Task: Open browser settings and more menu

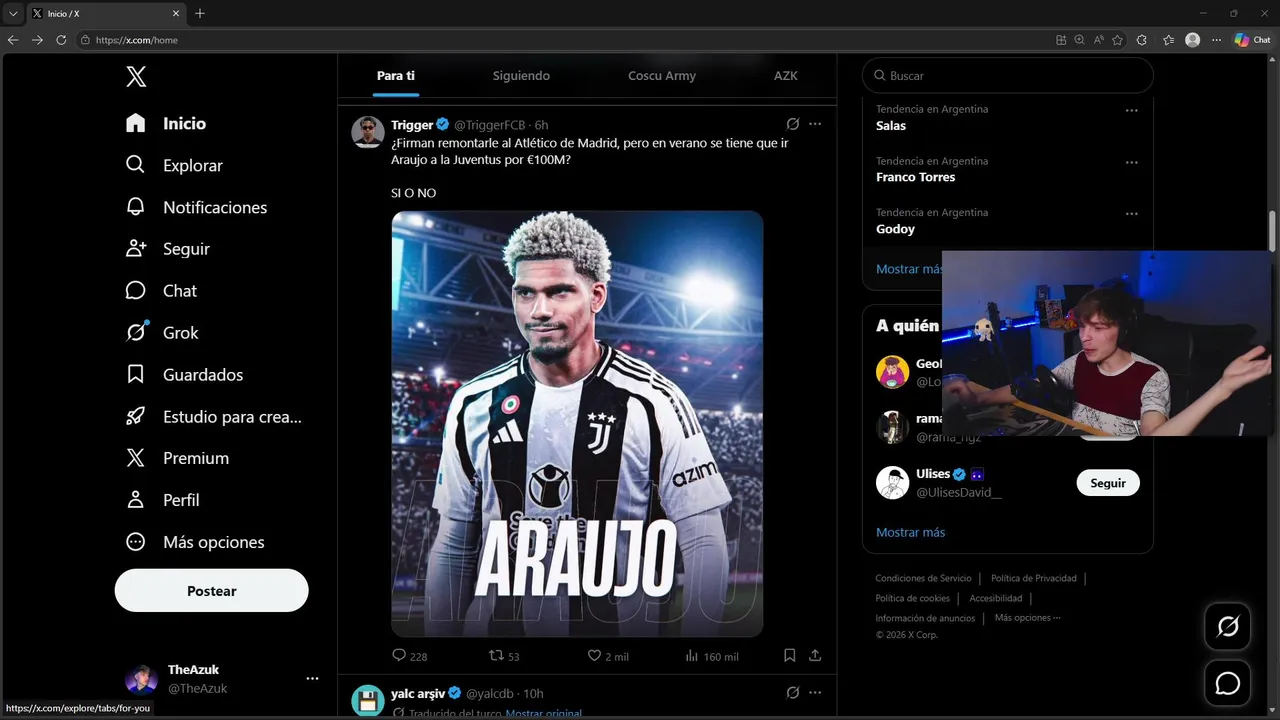Action: (1216, 40)
